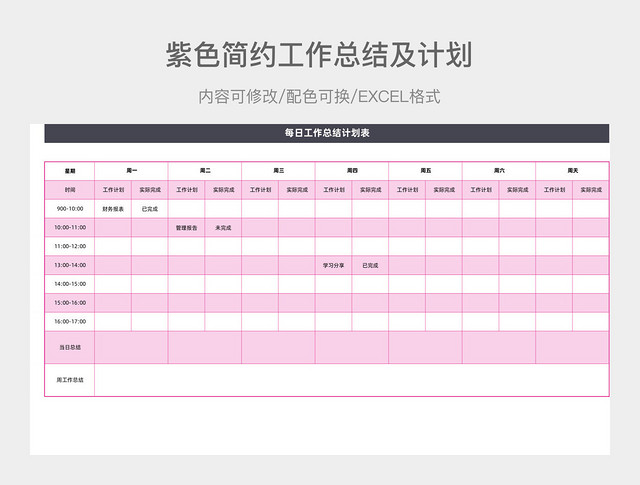Click 实际完成 under 周四
Screen dimensions: 640x485
coord(370,190)
